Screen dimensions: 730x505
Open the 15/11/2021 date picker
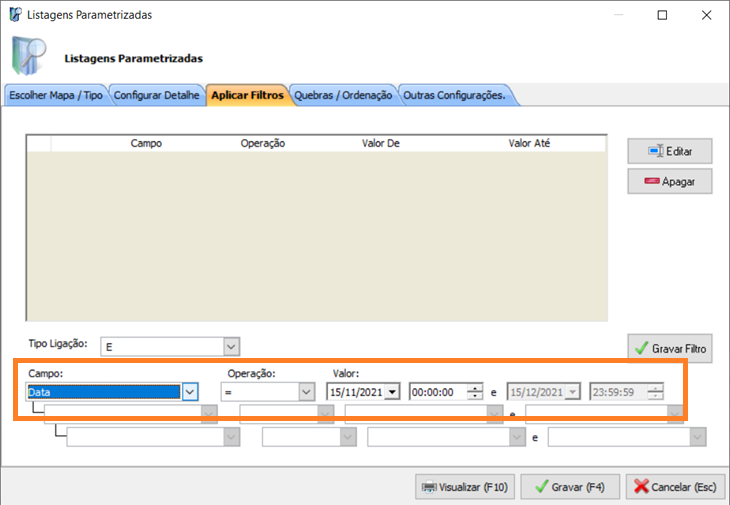pos(392,392)
